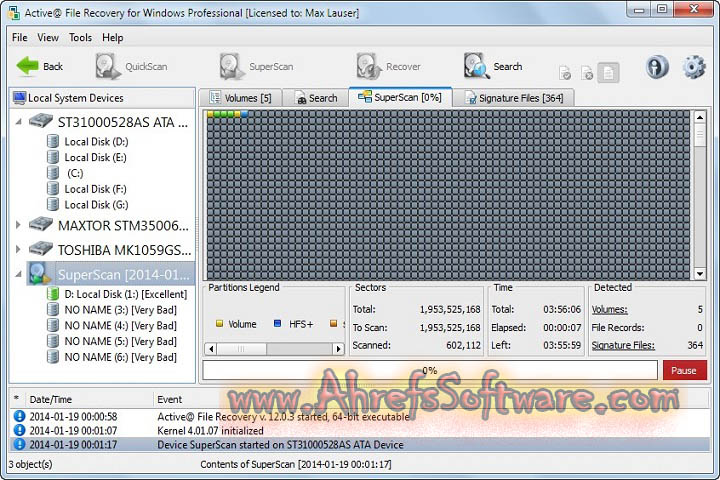
Task: Launch SuperScan from the toolbar
Action: tap(256, 66)
